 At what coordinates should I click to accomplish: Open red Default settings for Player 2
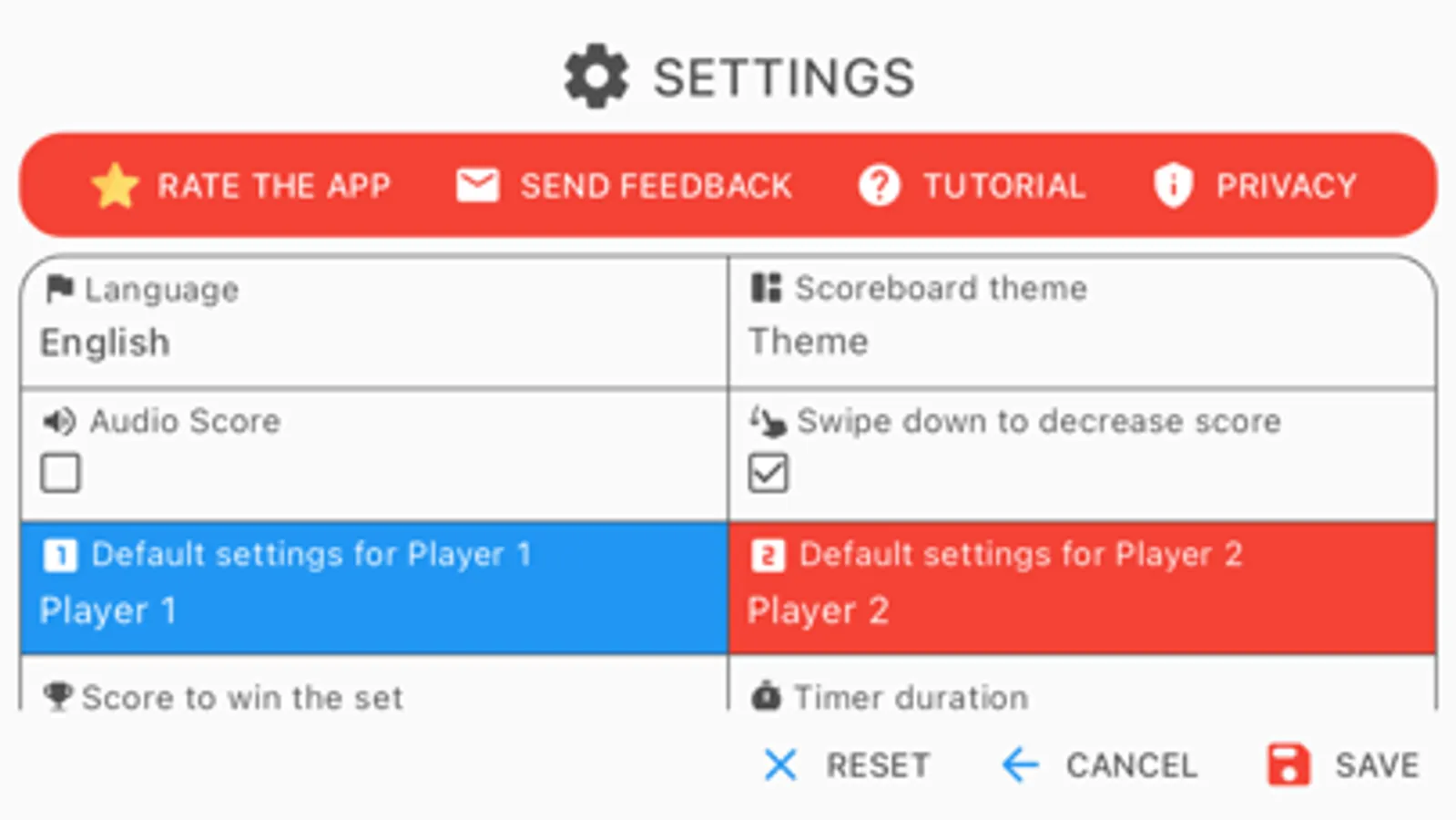[x=1082, y=588]
